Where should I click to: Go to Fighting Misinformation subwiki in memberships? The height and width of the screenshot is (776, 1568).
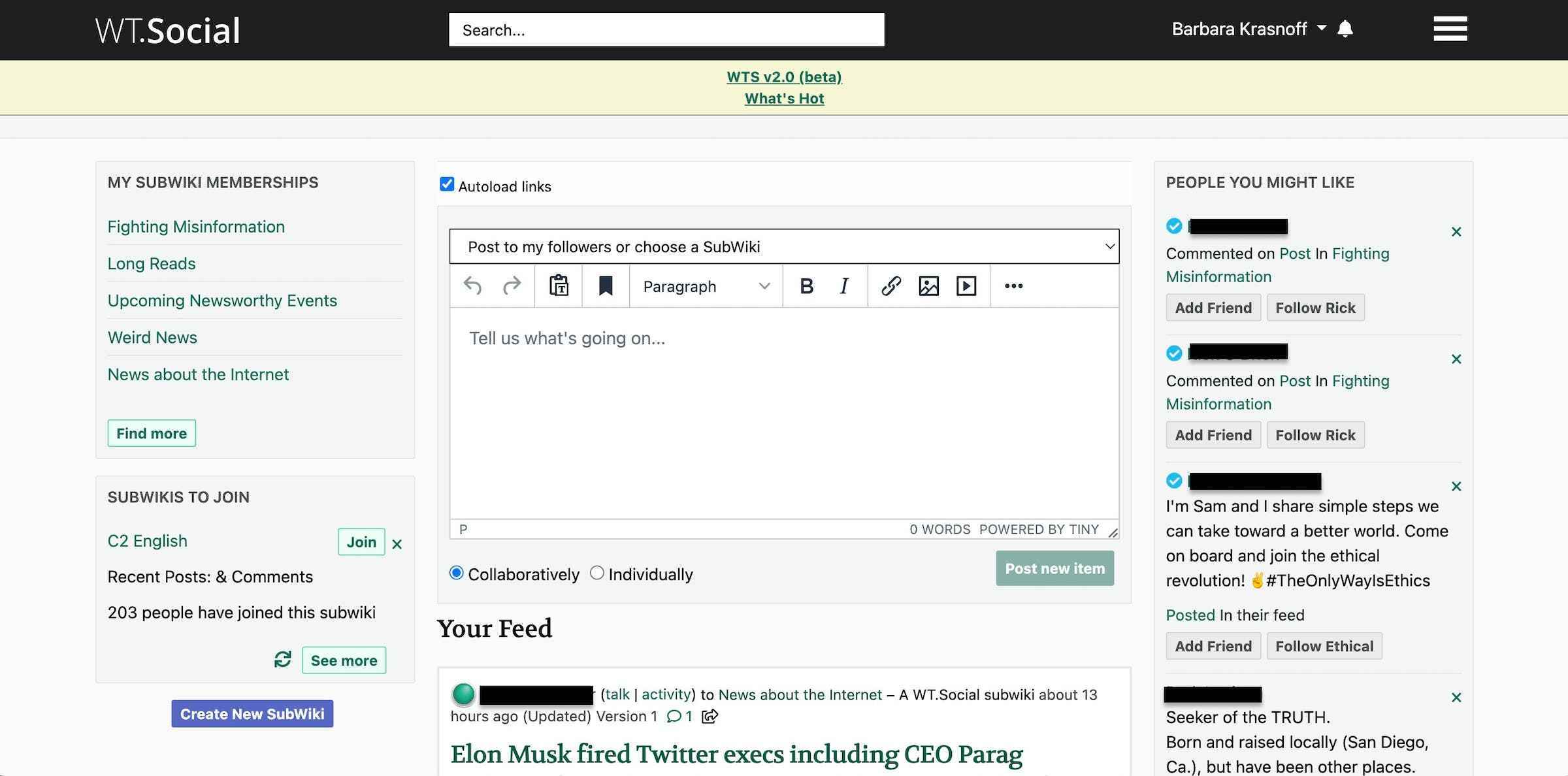(x=196, y=227)
